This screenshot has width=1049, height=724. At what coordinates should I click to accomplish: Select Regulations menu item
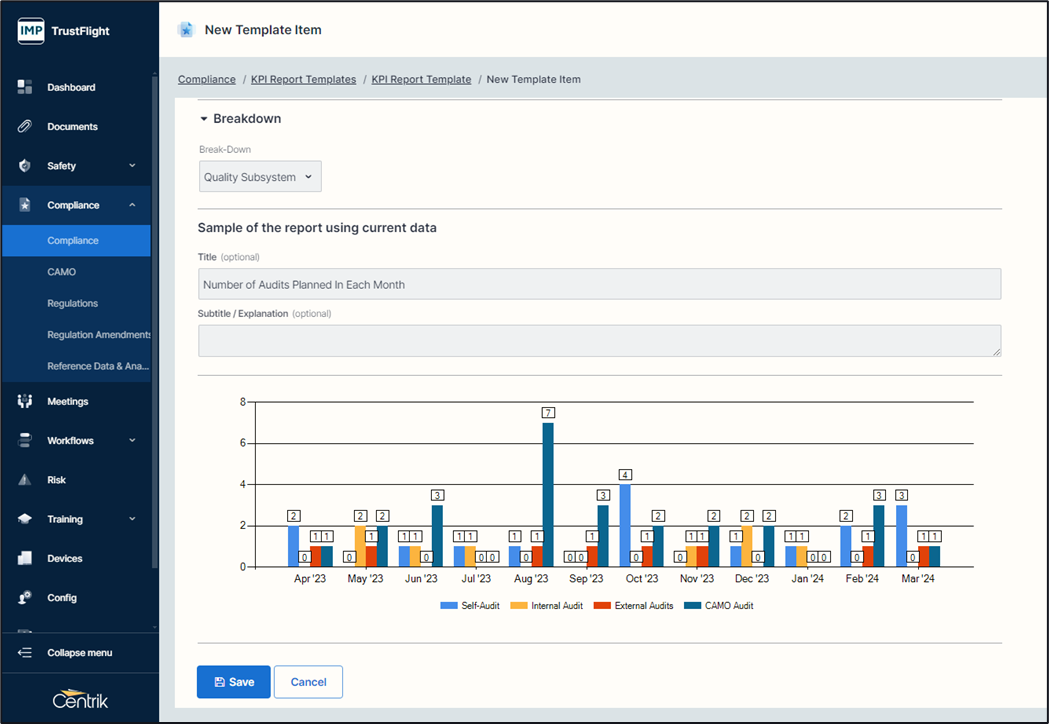[72, 303]
